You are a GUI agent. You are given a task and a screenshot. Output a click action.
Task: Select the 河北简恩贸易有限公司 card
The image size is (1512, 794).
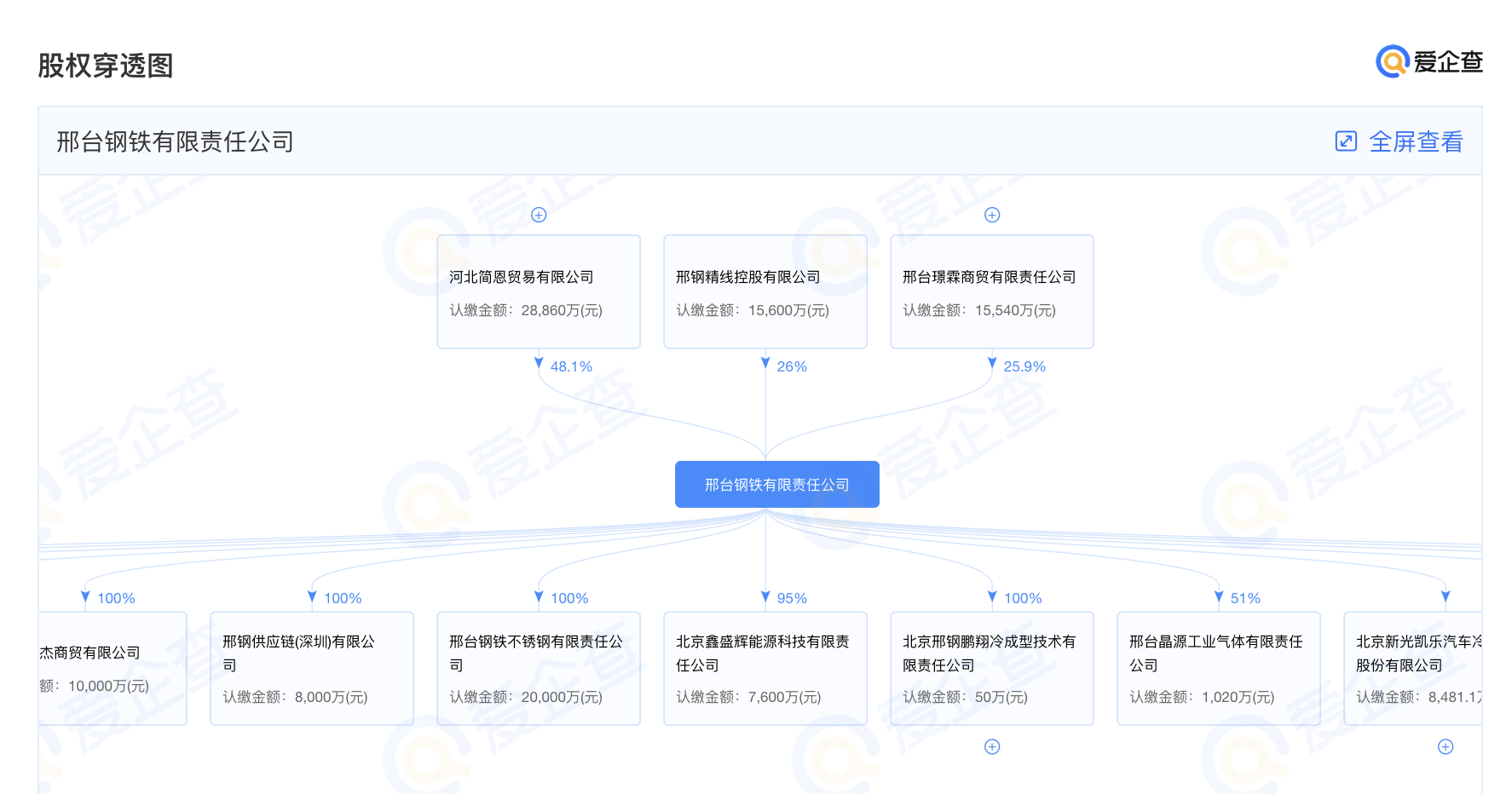[539, 291]
